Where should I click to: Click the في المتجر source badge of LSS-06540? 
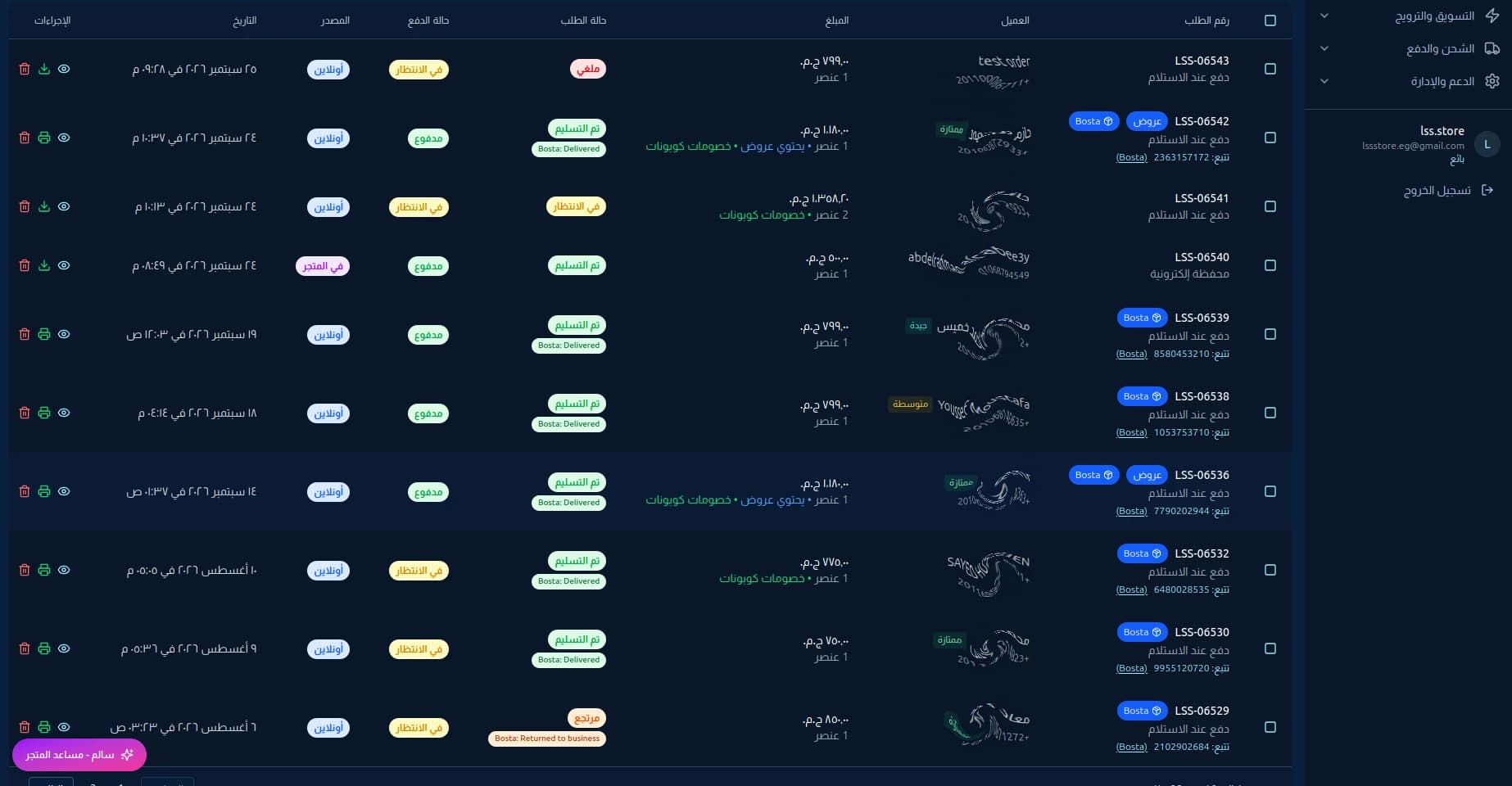point(323,266)
